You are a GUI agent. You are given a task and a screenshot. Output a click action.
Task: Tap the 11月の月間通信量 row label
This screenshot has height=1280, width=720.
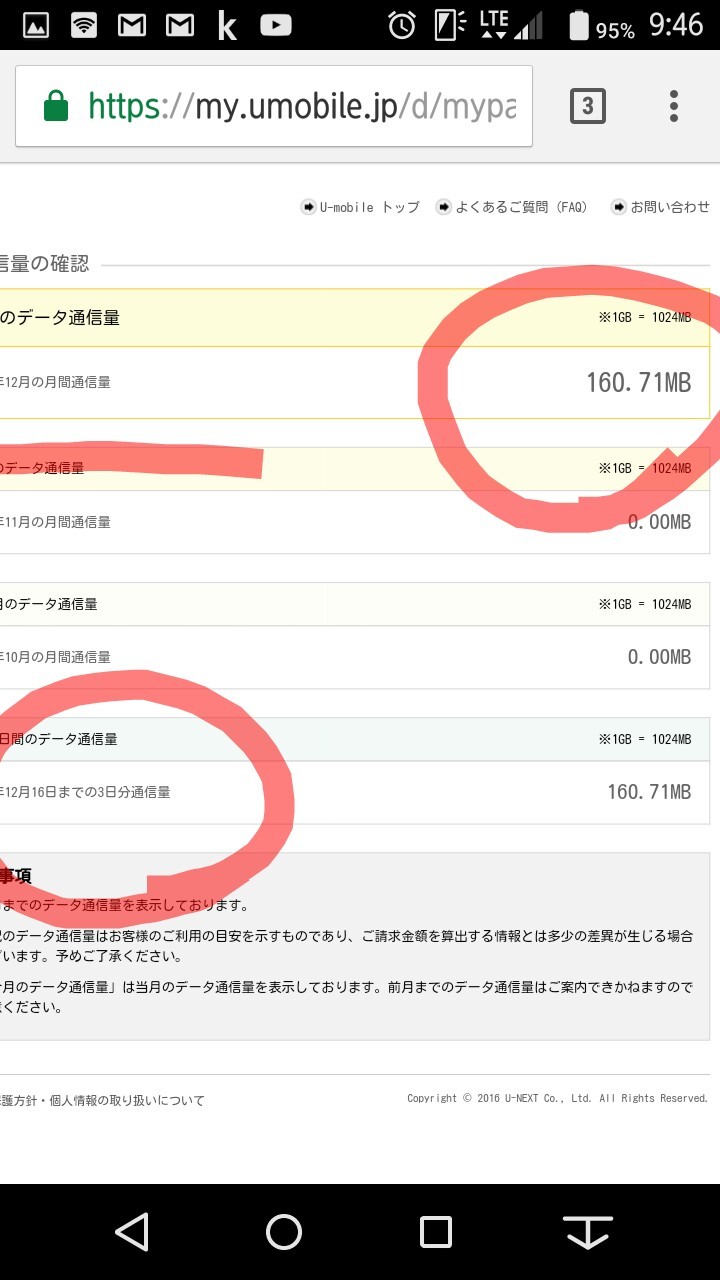click(55, 522)
